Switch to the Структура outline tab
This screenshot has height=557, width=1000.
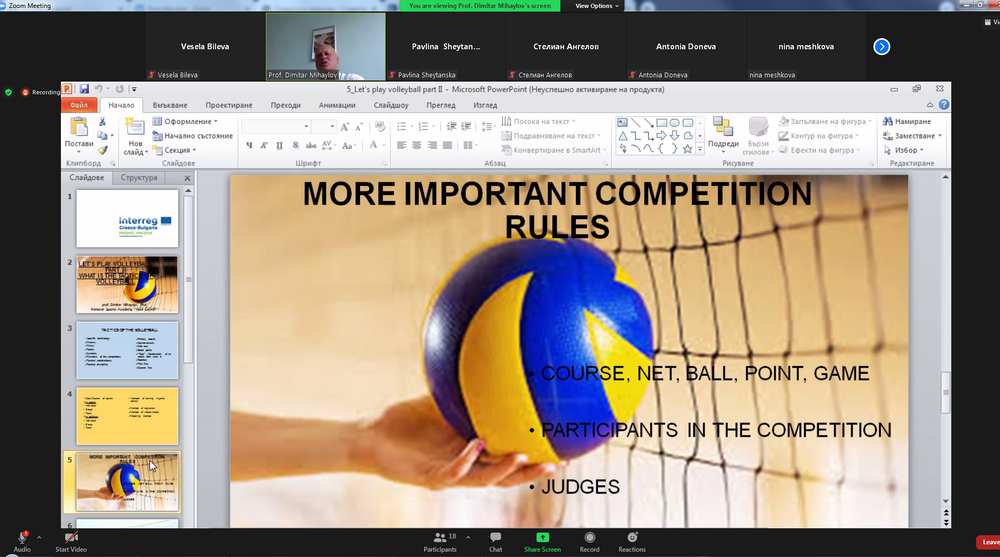point(139,178)
